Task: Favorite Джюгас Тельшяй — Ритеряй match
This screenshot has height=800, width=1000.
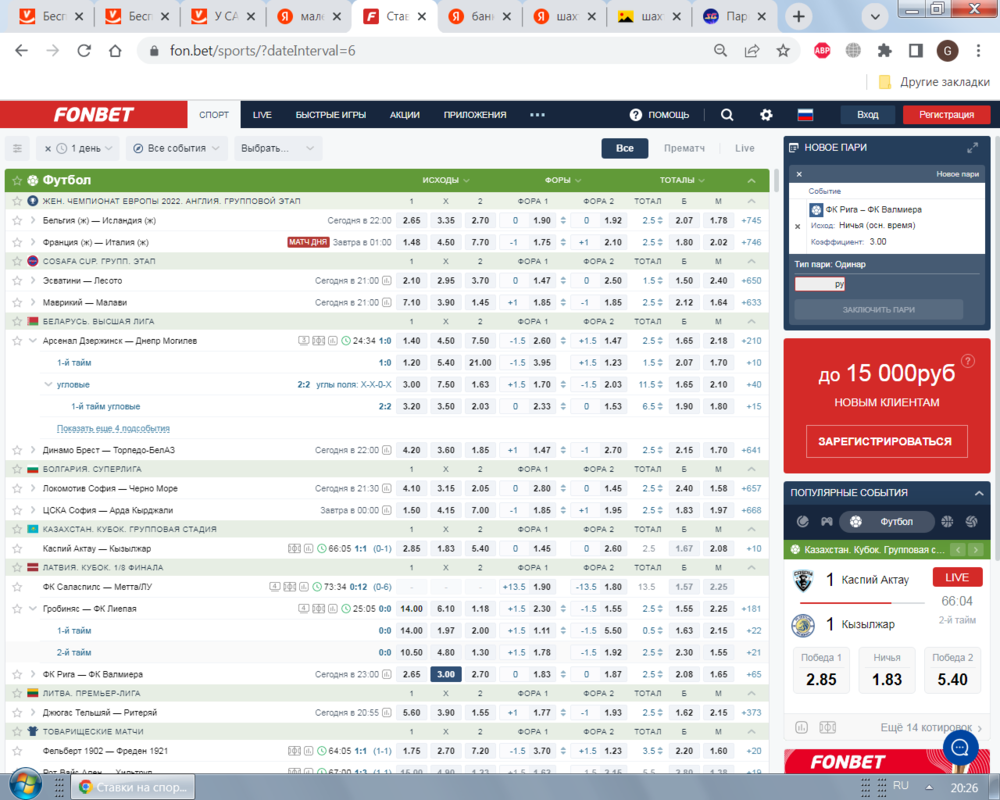Action: pos(17,713)
